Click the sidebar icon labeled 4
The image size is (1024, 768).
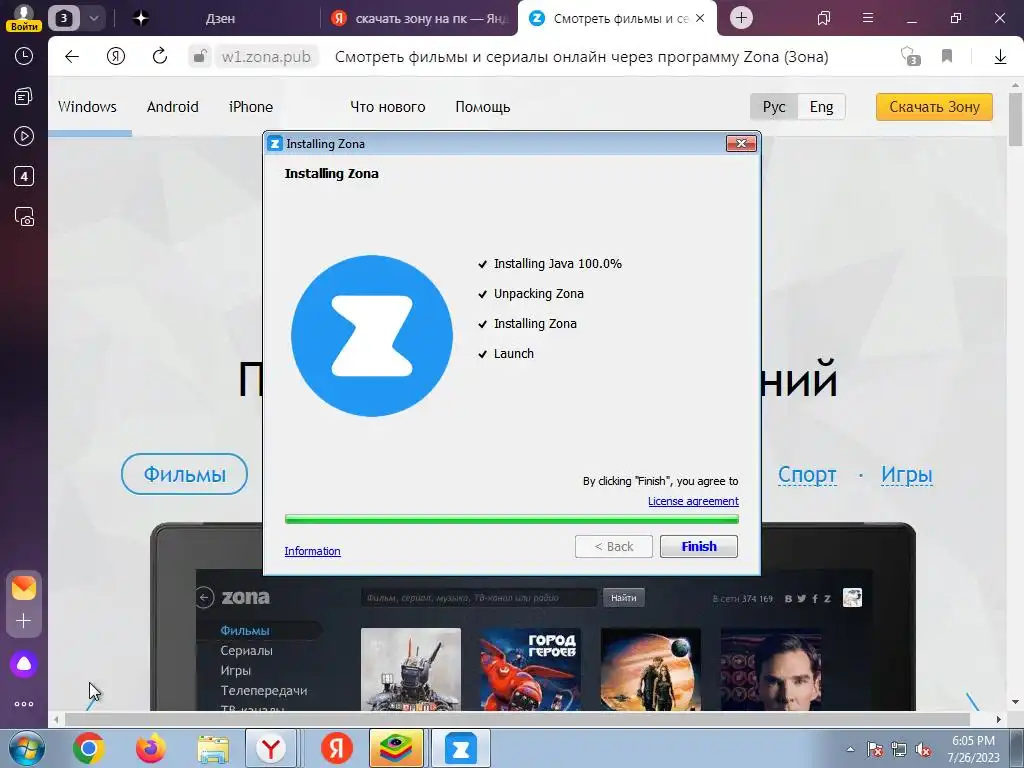click(24, 176)
